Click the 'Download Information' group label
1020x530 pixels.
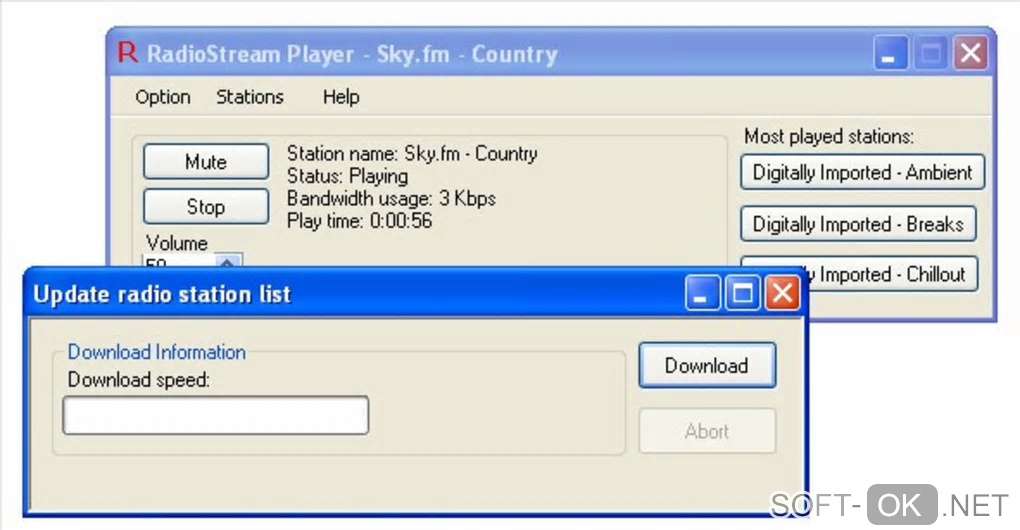coord(157,352)
